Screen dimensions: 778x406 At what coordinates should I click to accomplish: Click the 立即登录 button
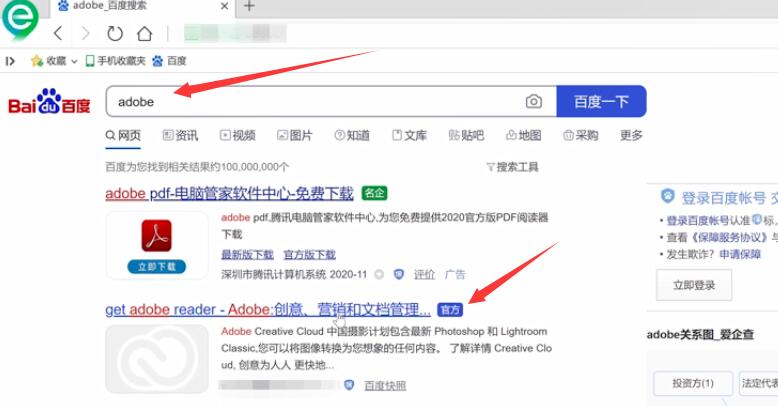tap(694, 285)
